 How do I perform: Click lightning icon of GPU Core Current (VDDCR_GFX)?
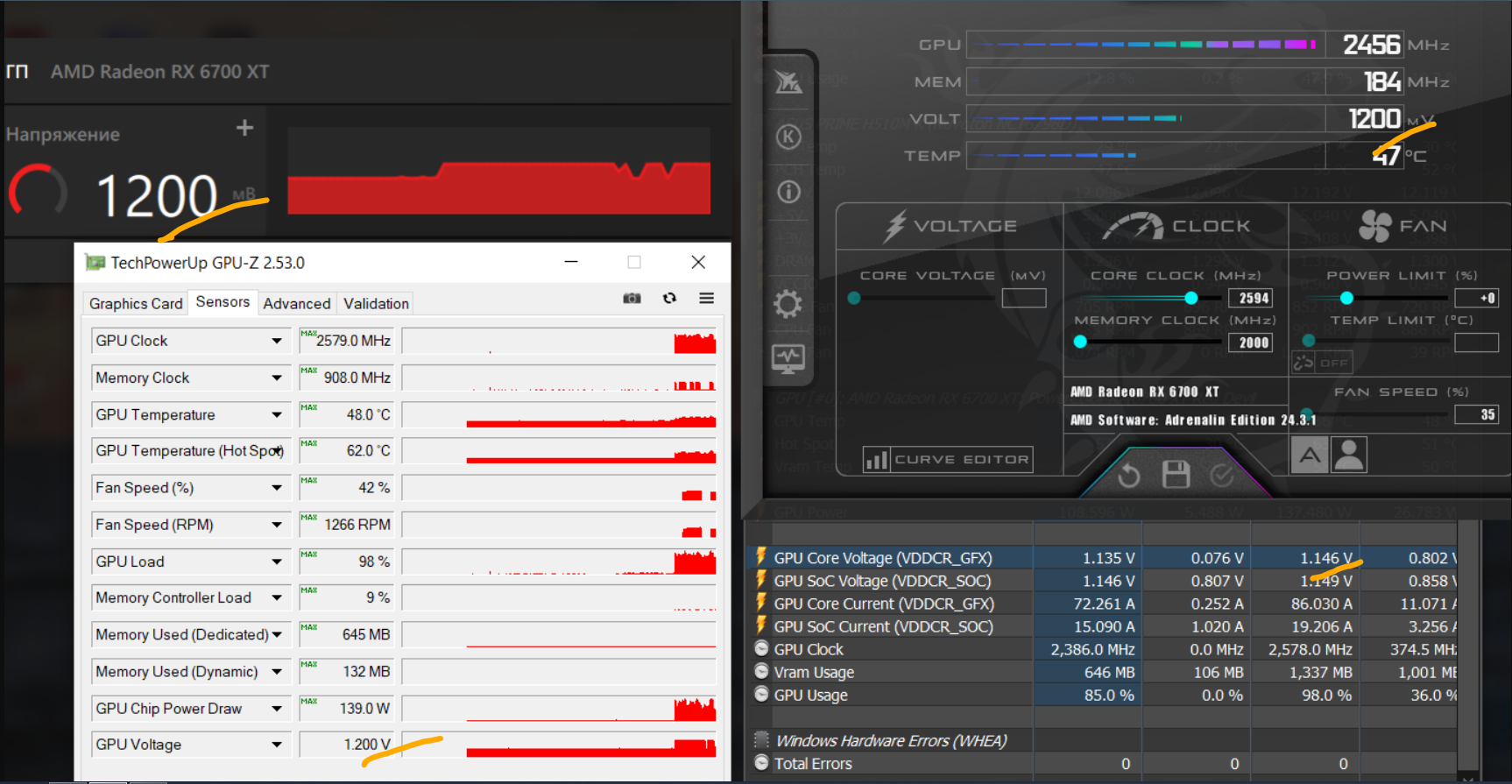[x=761, y=603]
